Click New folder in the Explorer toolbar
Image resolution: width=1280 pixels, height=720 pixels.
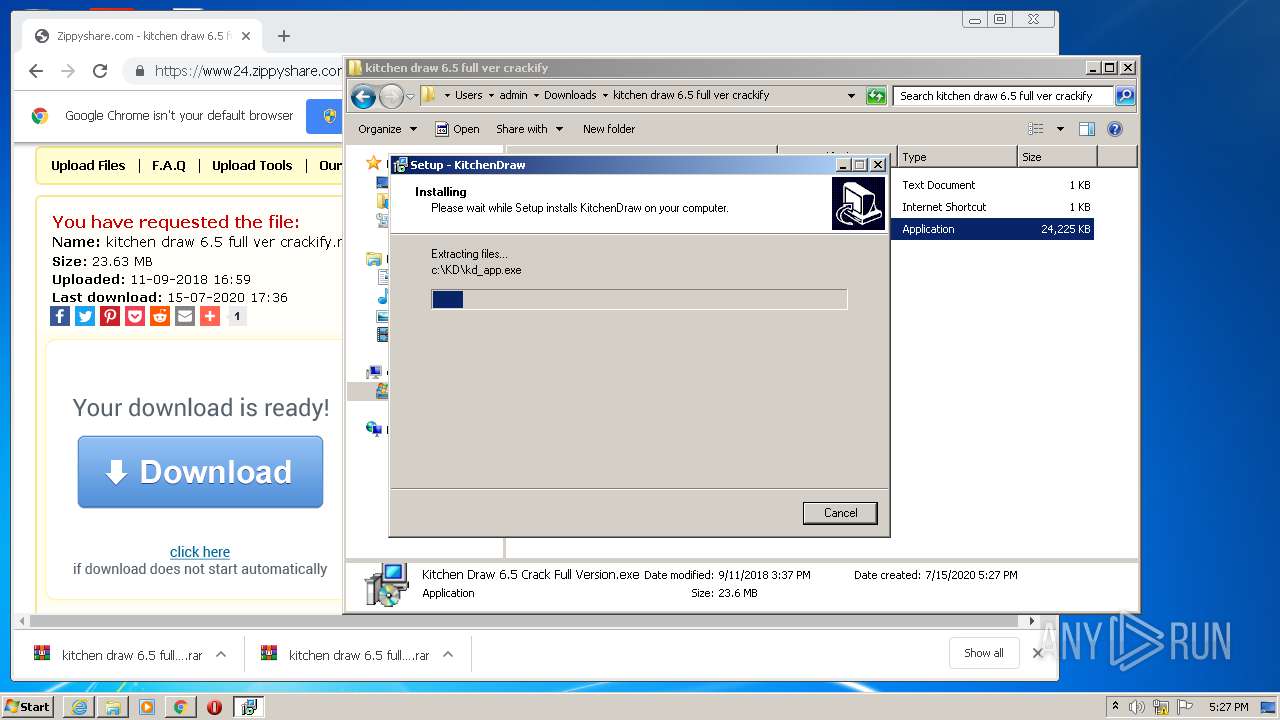[609, 129]
